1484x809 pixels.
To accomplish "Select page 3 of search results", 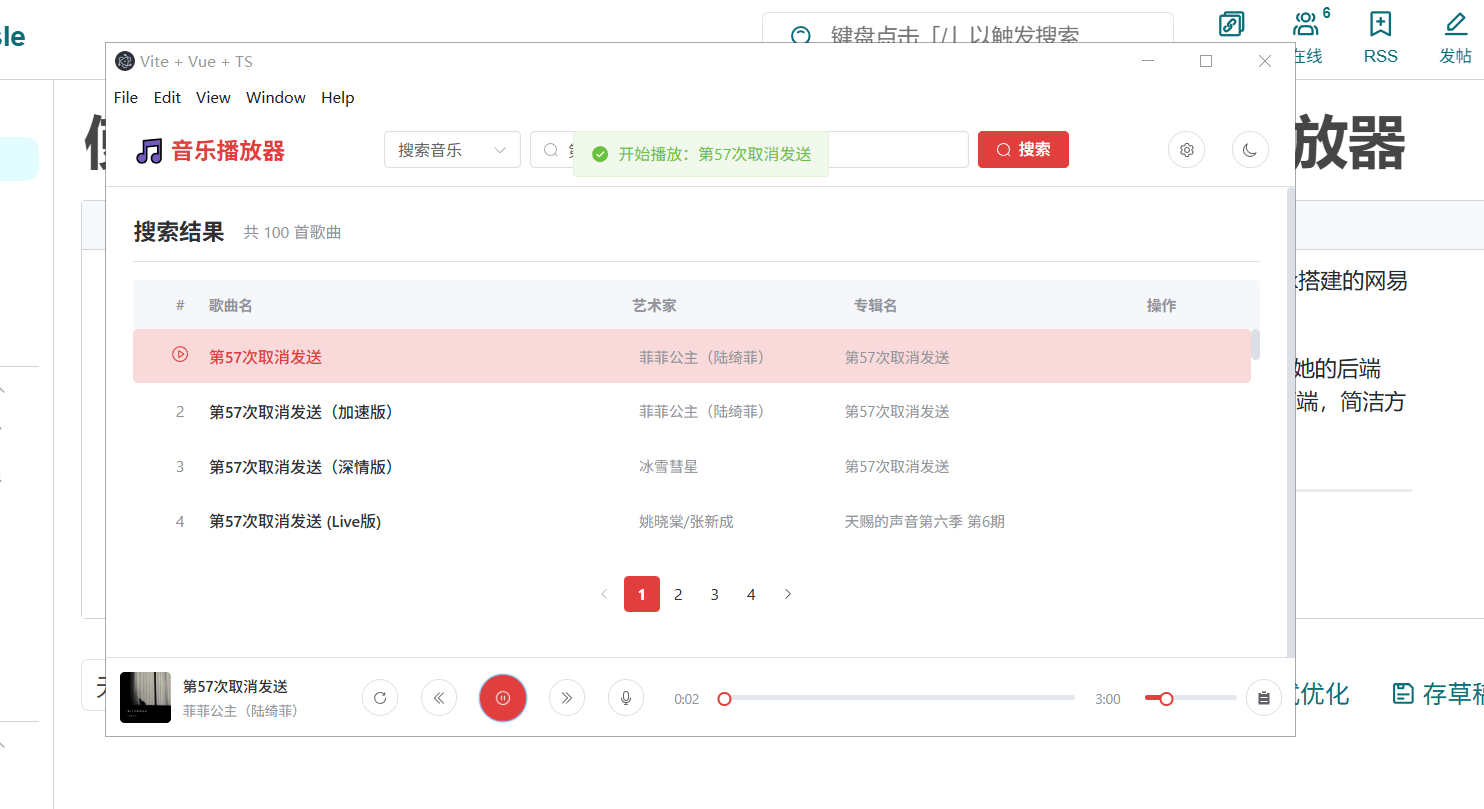I will (x=714, y=594).
